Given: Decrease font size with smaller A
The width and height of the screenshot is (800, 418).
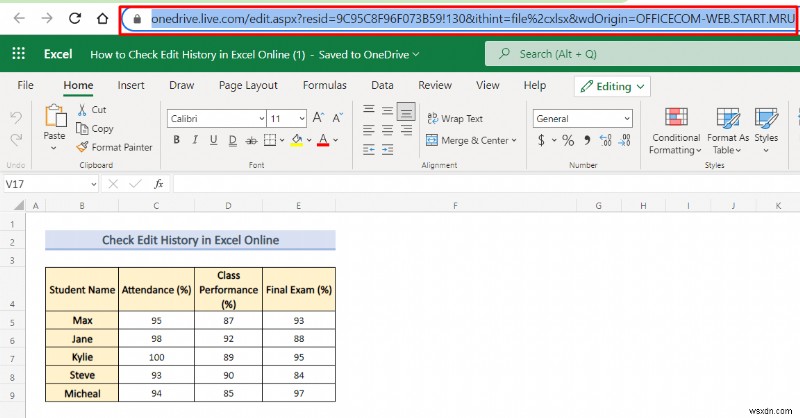Looking at the screenshot, I should [x=337, y=118].
